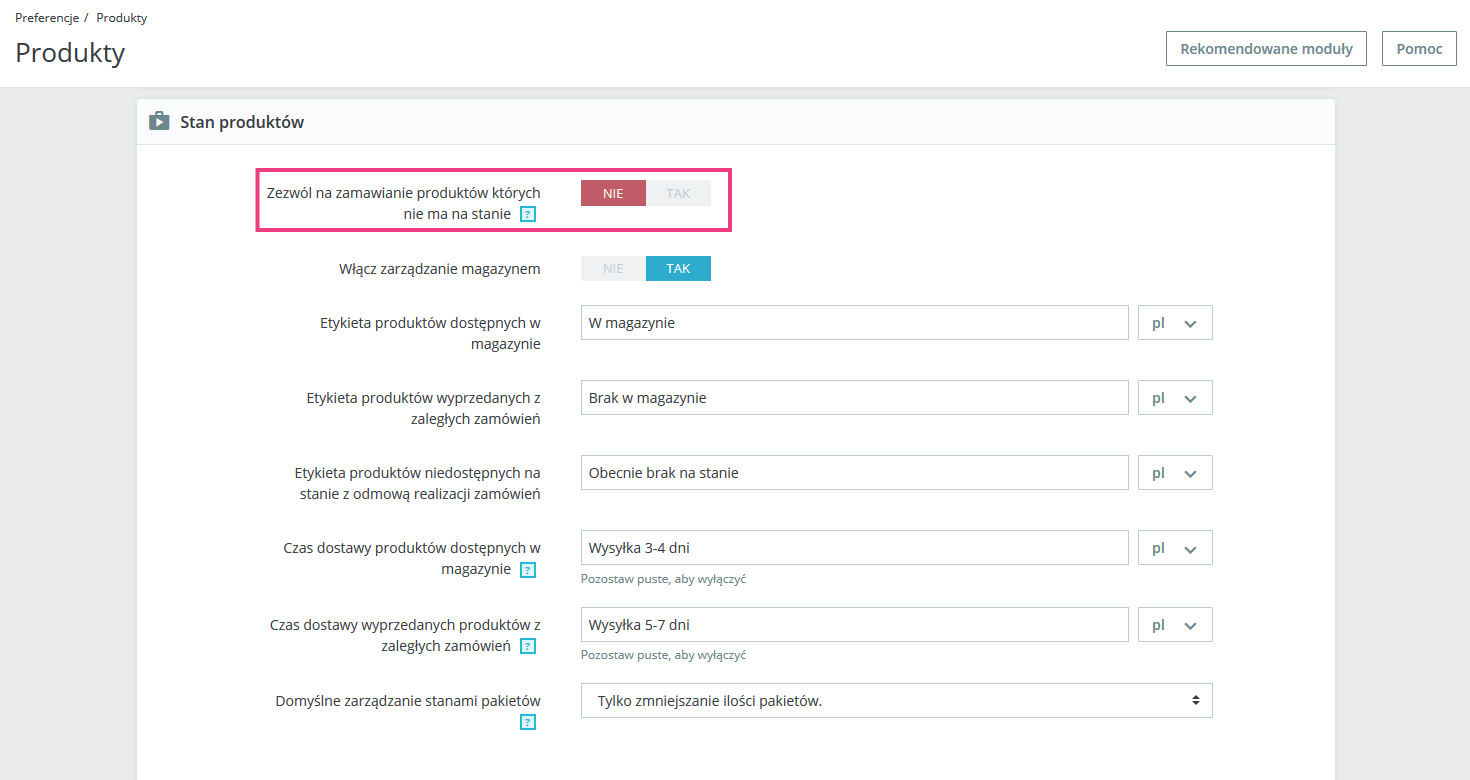Click help icon under default pack stock management
The width and height of the screenshot is (1470, 780).
click(528, 722)
